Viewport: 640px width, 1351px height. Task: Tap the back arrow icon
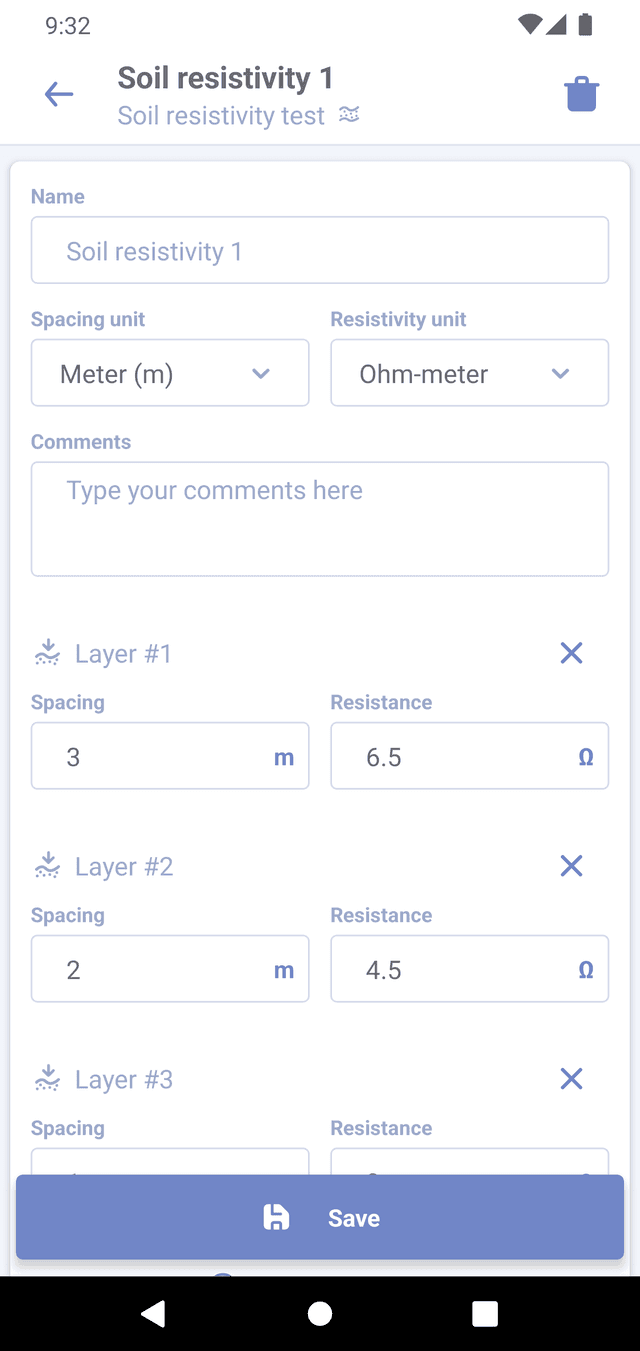coord(59,95)
